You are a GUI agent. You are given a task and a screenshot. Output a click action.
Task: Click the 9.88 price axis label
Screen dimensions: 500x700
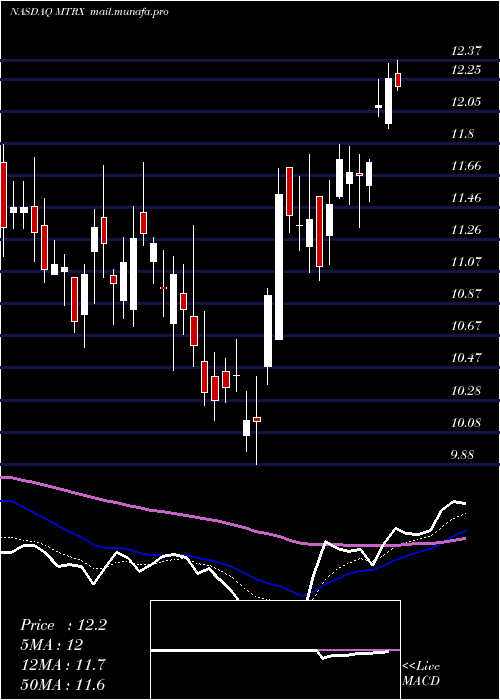464,455
